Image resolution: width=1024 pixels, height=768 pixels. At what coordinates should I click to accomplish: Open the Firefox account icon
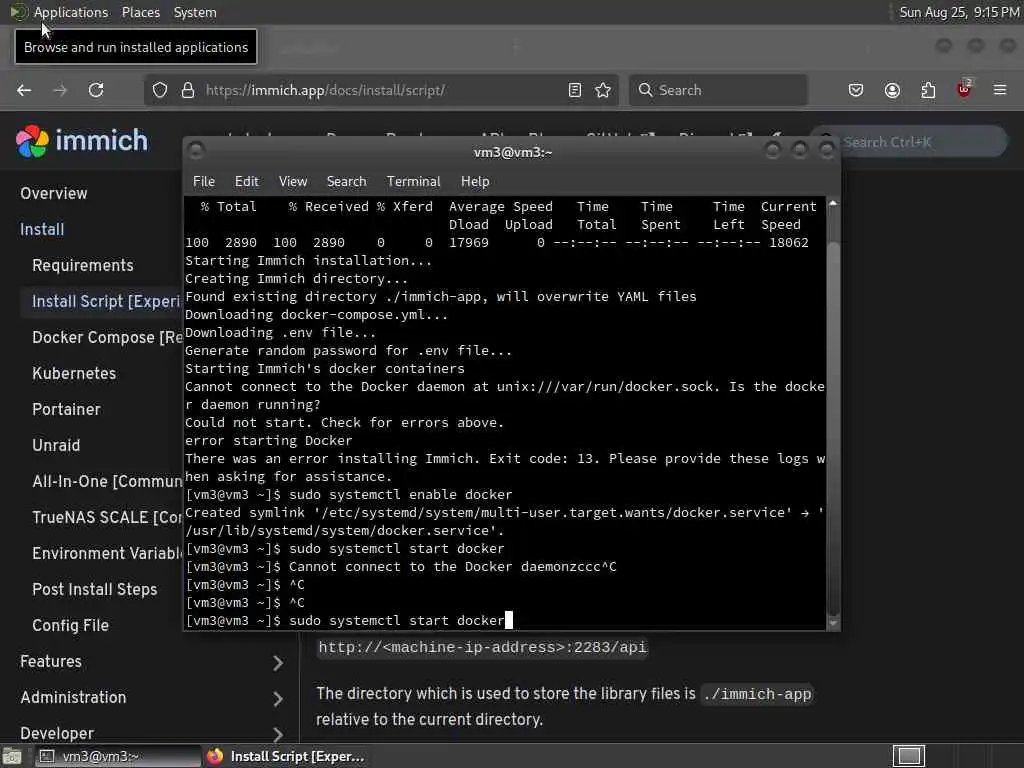[892, 90]
